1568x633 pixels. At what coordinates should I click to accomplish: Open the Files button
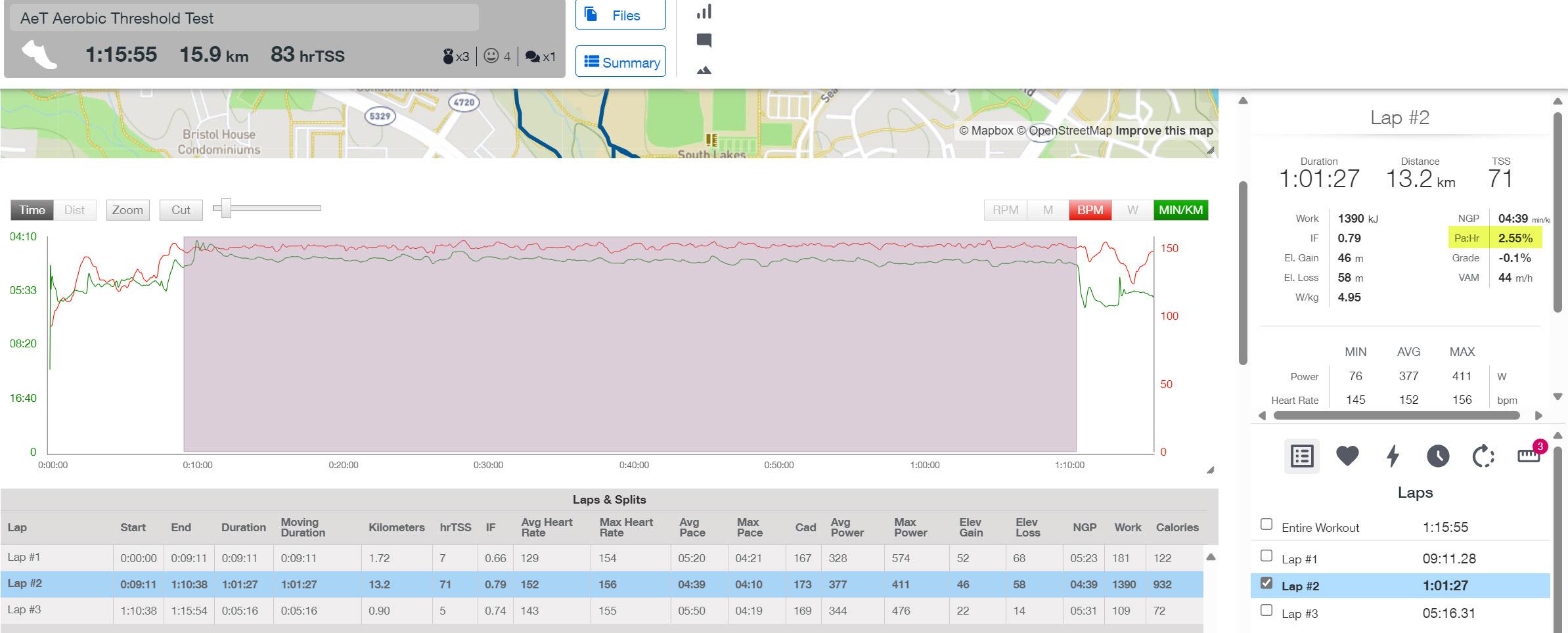click(620, 14)
